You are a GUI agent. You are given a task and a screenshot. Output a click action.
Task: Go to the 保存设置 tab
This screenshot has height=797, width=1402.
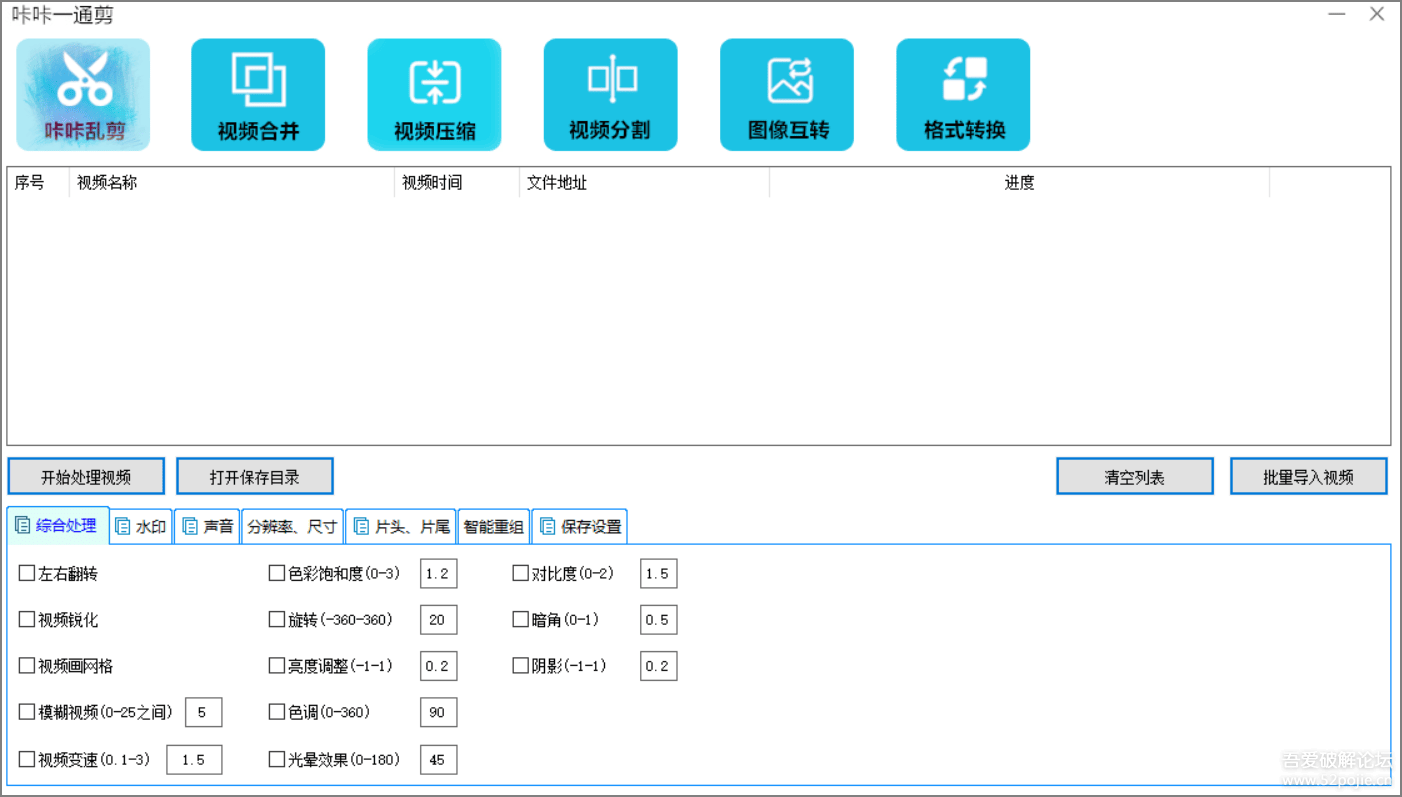pos(580,526)
